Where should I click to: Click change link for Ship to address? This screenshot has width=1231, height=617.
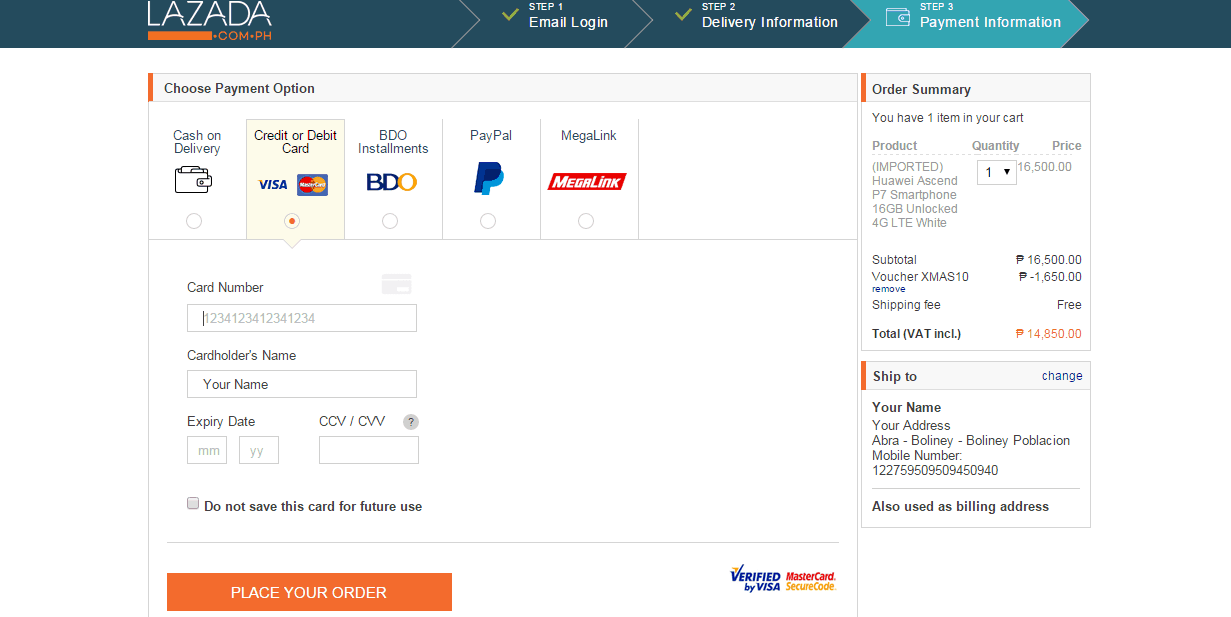coord(1061,376)
